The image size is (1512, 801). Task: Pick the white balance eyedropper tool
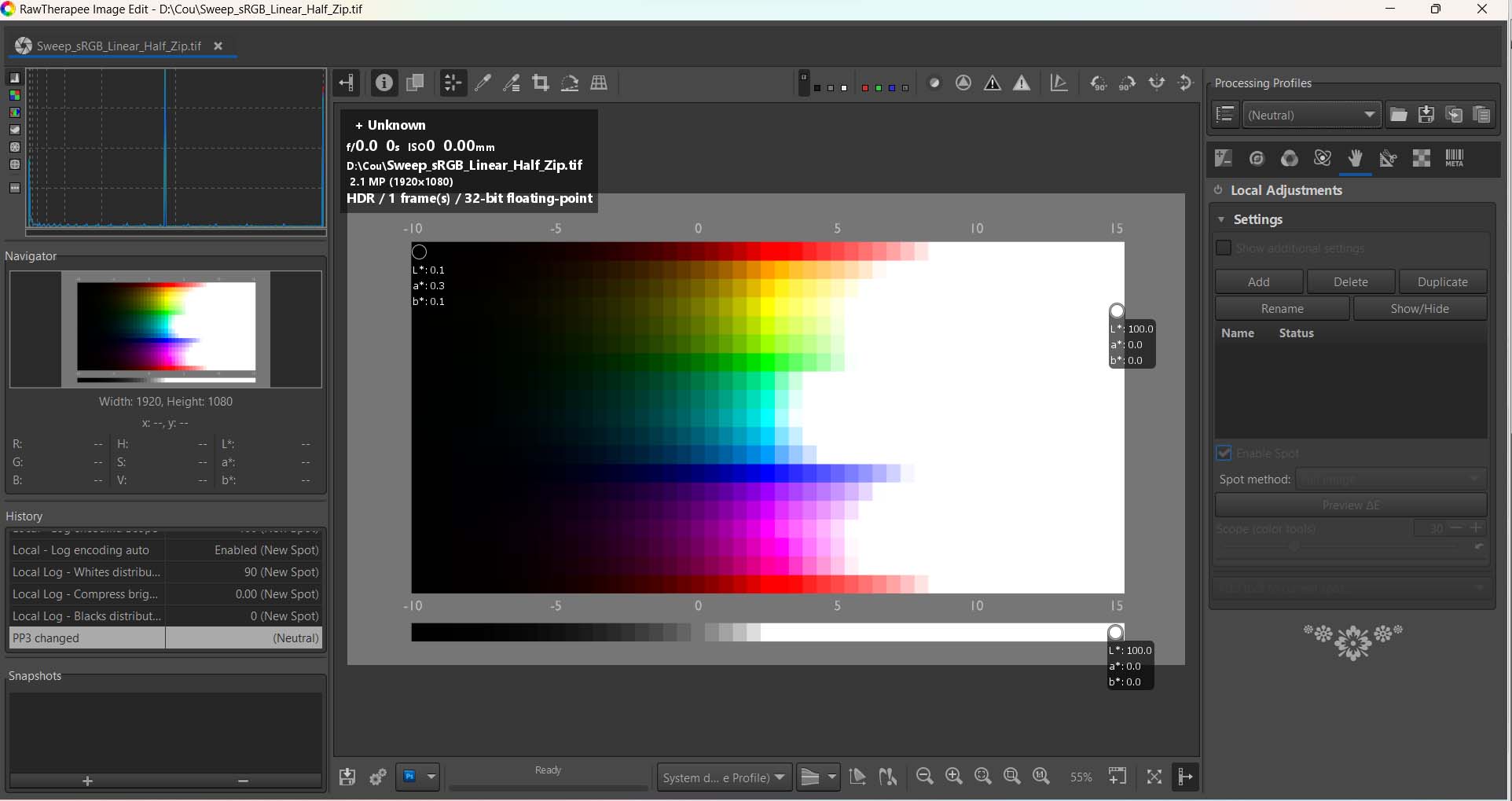tap(483, 83)
